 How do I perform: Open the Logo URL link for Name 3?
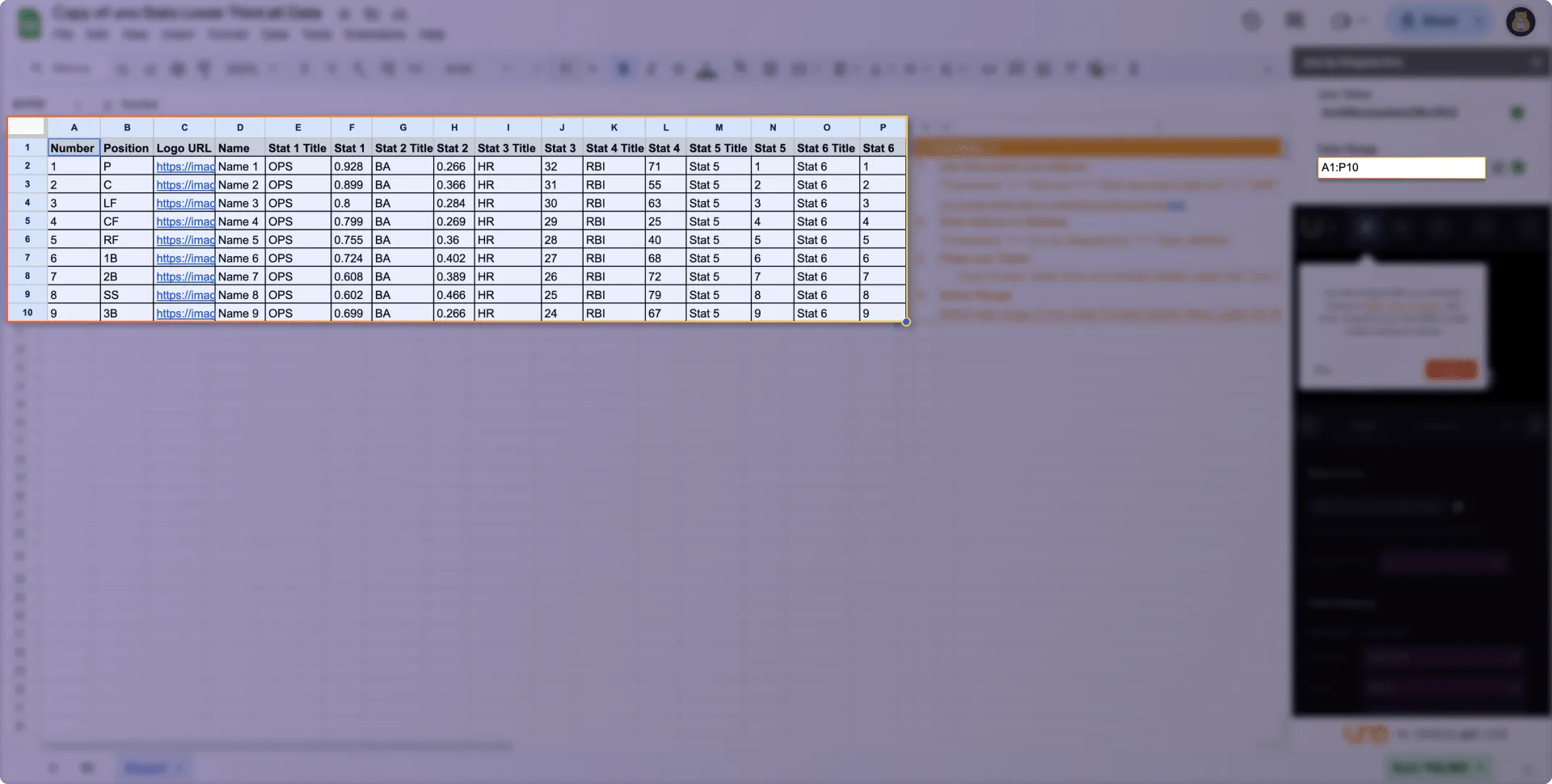click(185, 204)
